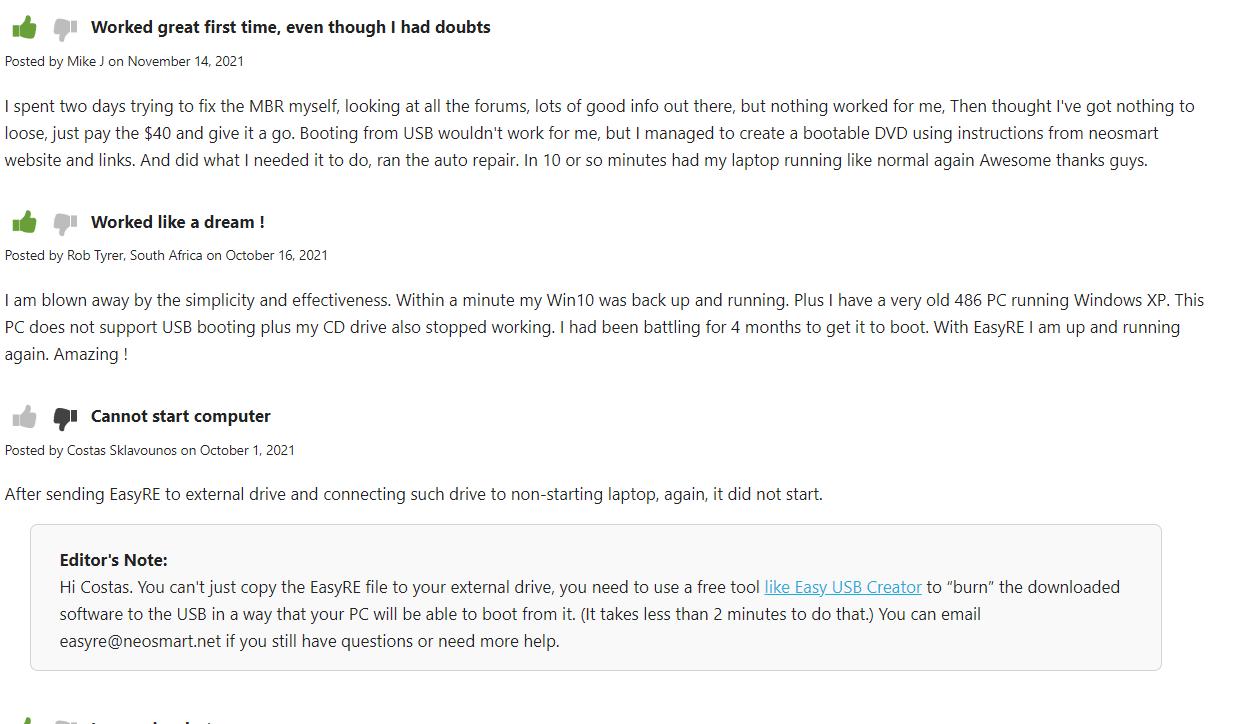Click the easyre@neosmart.net email address text
Viewport: 1248px width, 724px height.
tap(140, 641)
